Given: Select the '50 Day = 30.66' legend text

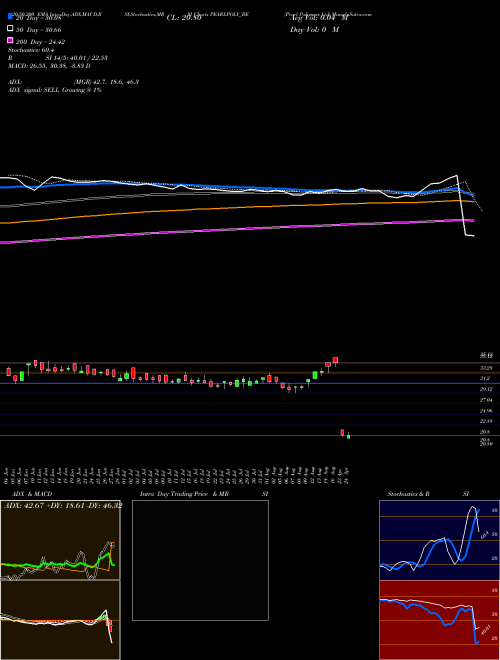Looking at the screenshot, I should point(38,30).
